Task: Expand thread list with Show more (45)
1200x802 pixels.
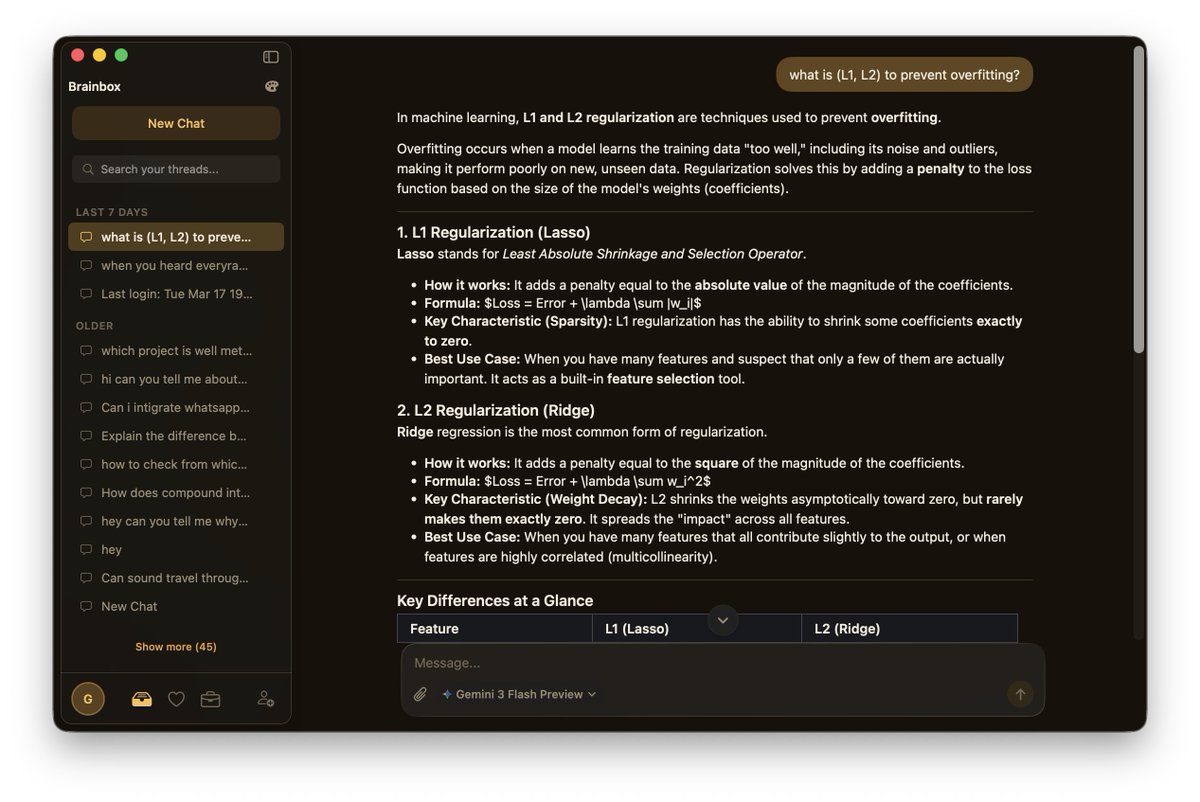Action: [x=176, y=647]
